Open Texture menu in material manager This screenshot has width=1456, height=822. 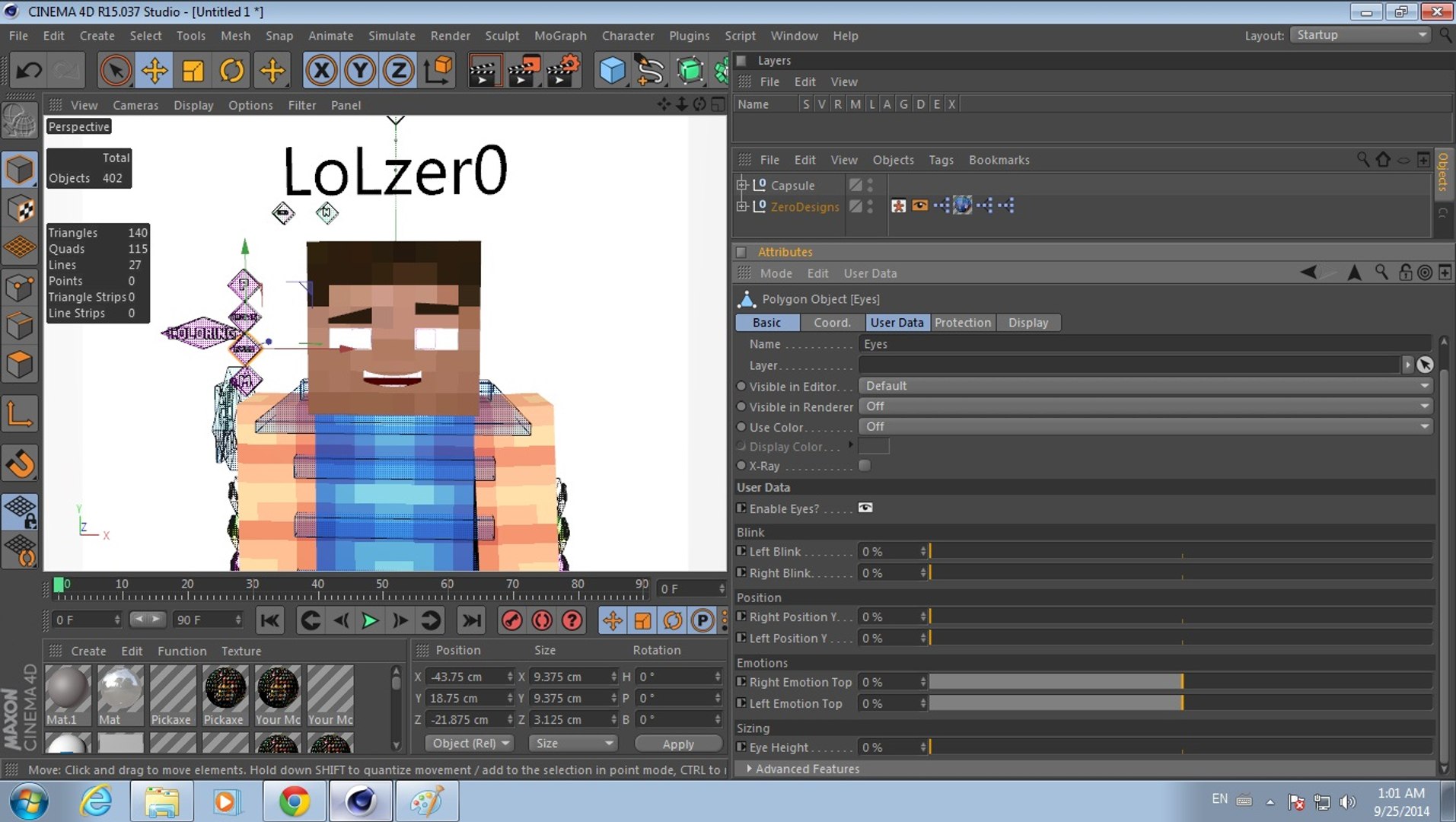click(241, 652)
